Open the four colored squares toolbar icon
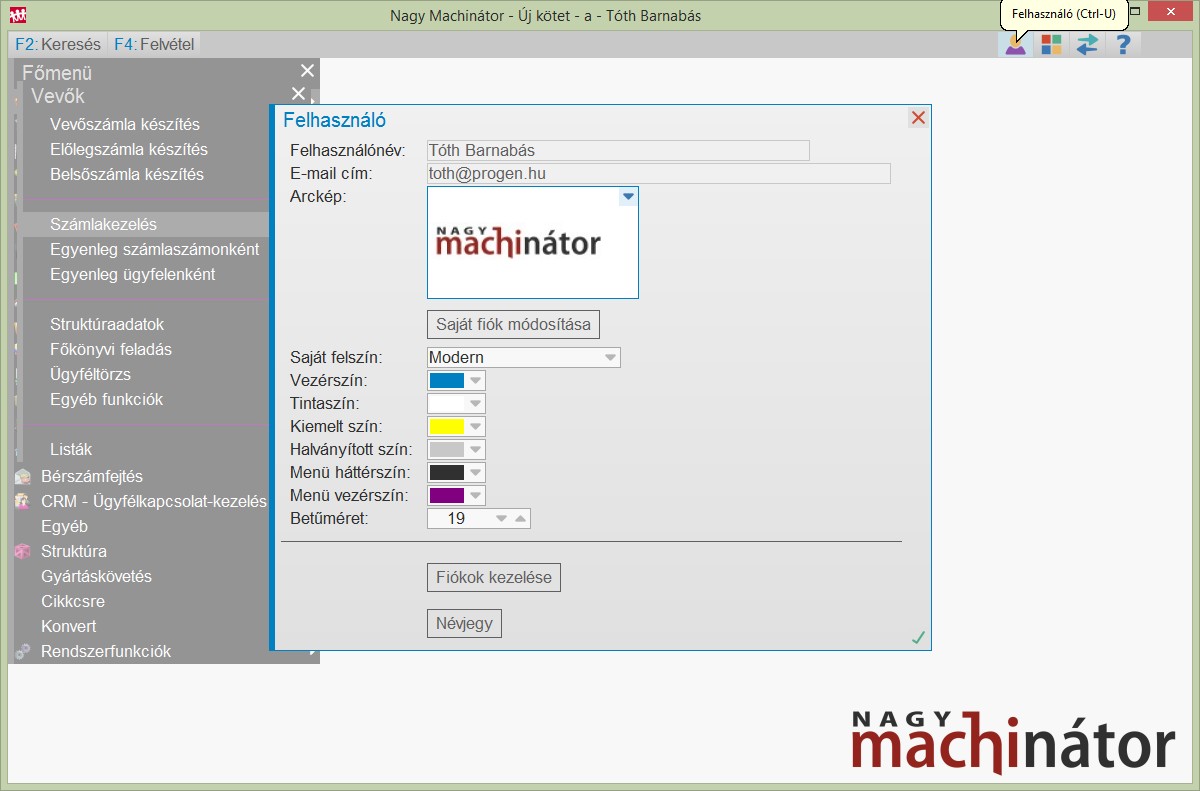 1051,45
